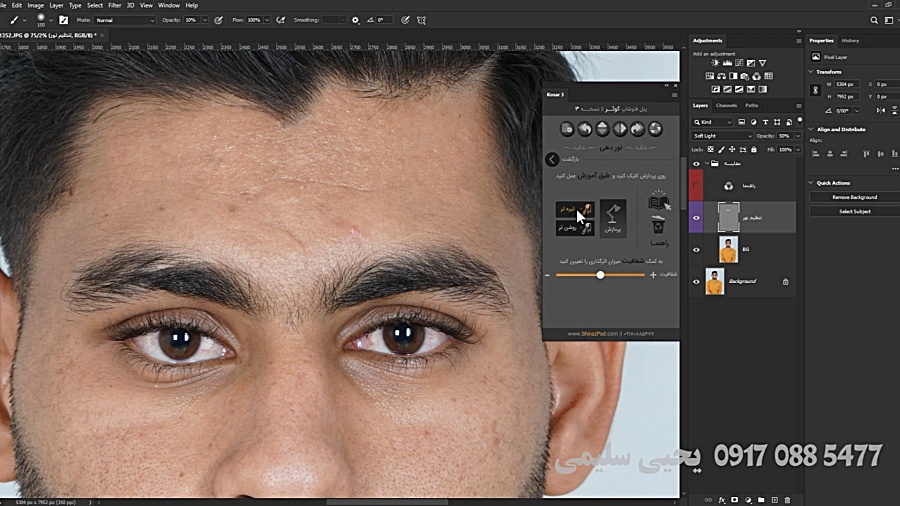Open the Soft Light blend mode dropdown

[x=721, y=136]
